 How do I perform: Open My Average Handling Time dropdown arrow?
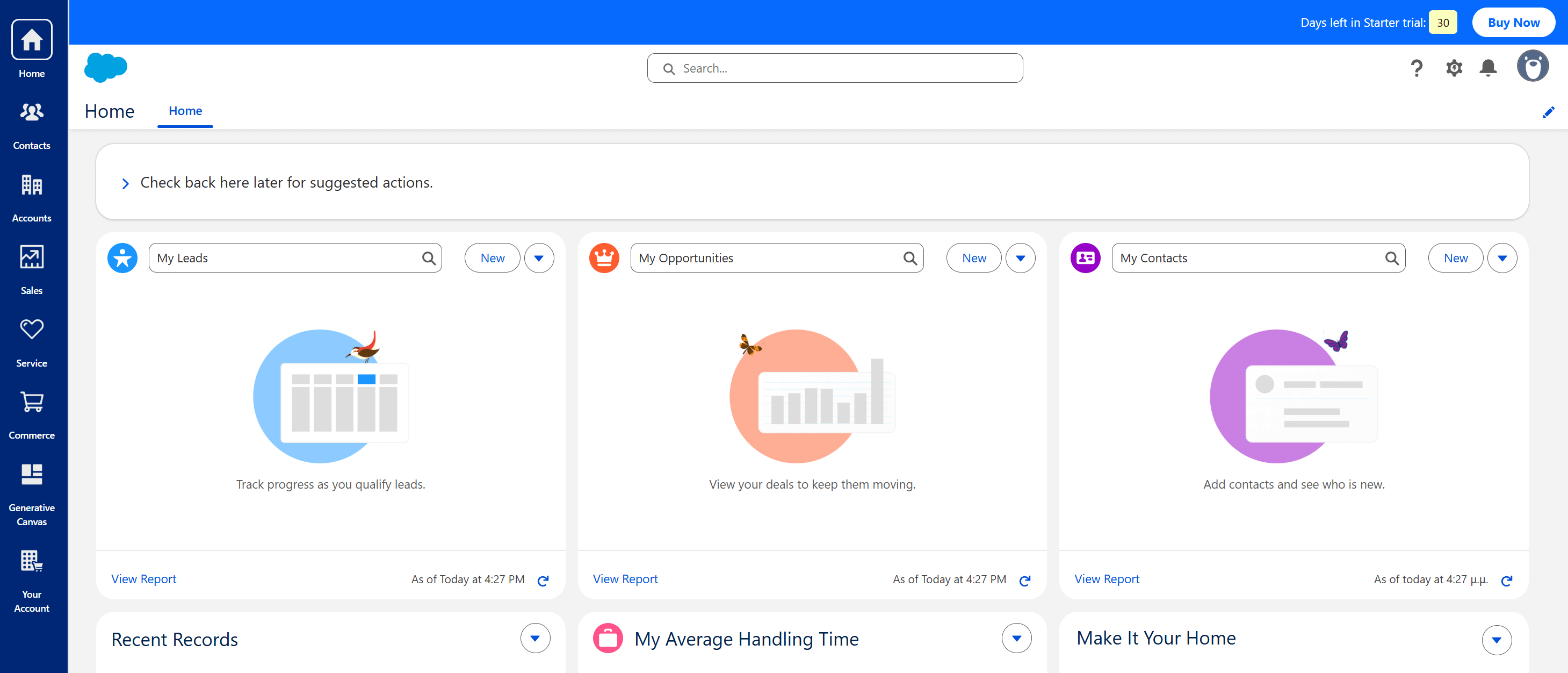coord(1016,638)
